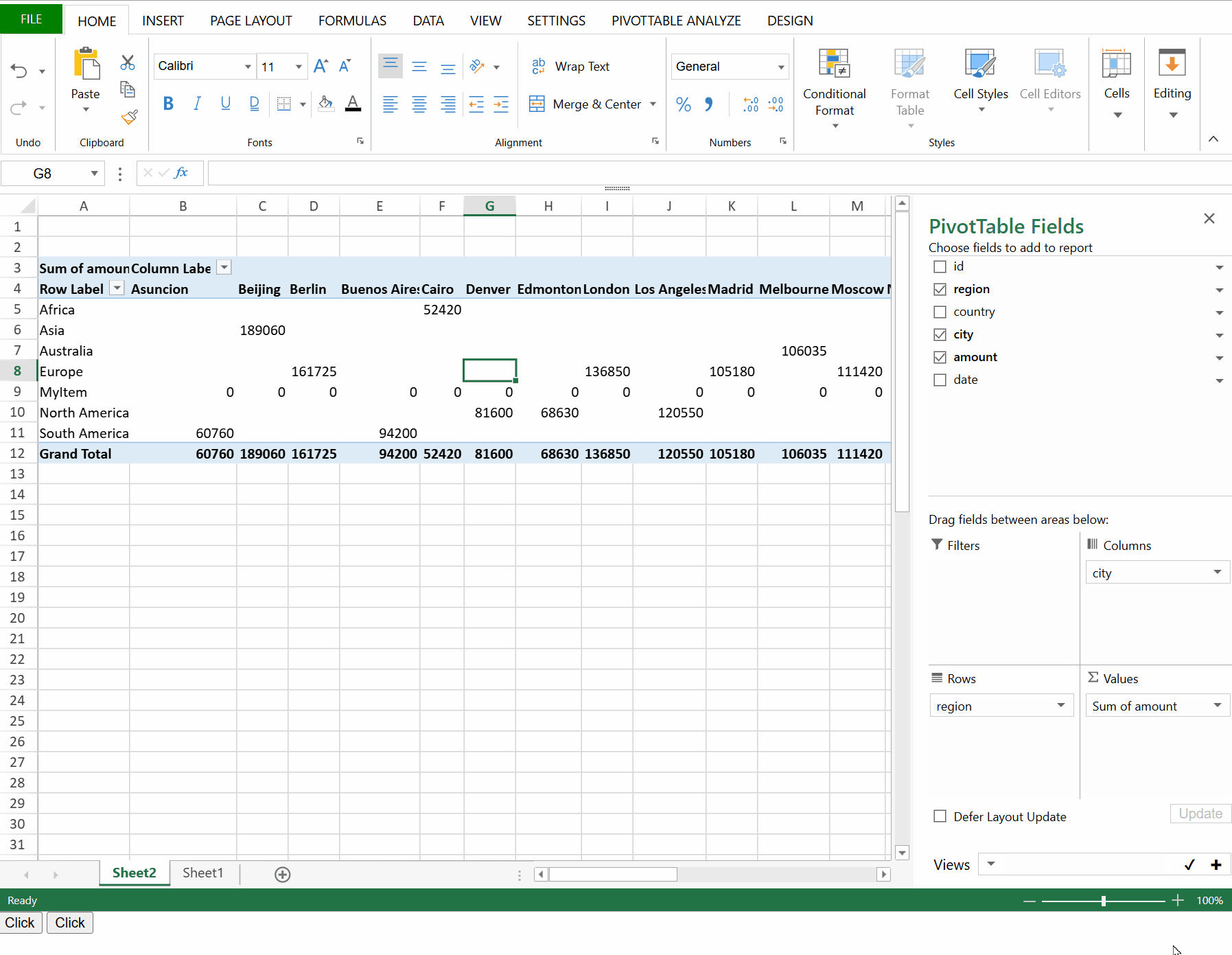This screenshot has height=955, width=1232.
Task: Open the font name Calibri dropdown
Action: [x=248, y=67]
